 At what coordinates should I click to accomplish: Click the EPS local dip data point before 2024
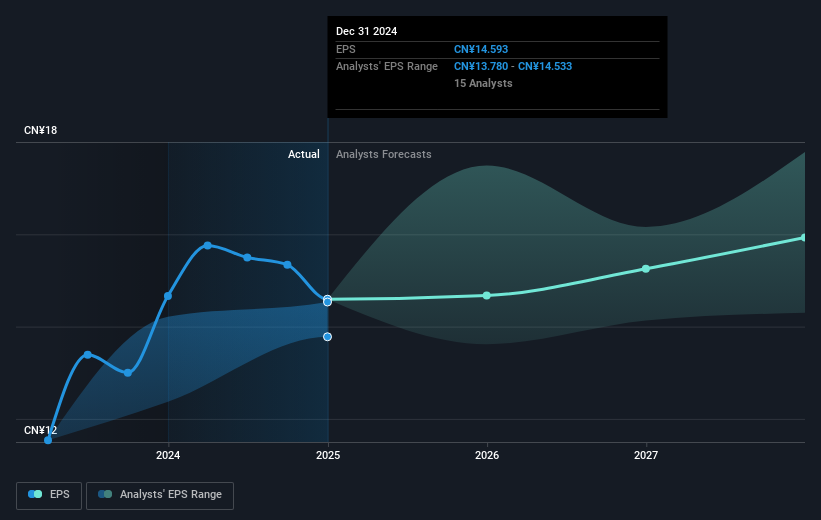pos(128,373)
